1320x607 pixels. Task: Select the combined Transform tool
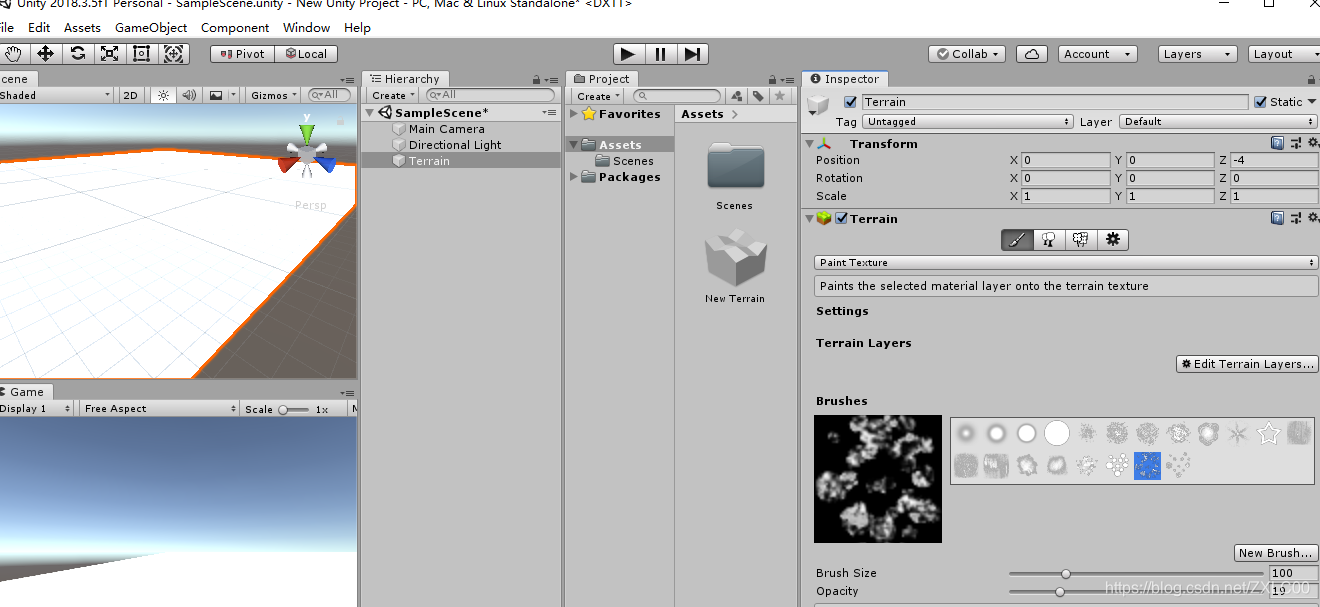173,54
